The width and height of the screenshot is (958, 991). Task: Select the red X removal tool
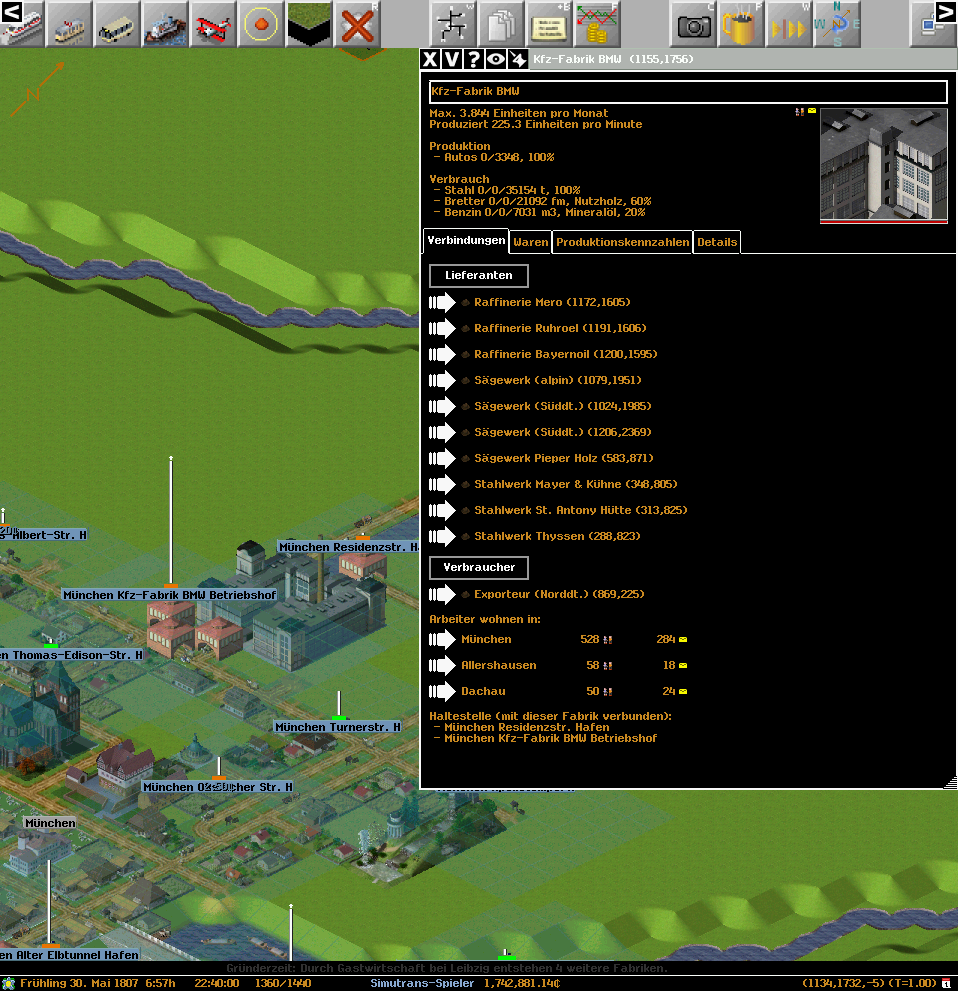[358, 24]
